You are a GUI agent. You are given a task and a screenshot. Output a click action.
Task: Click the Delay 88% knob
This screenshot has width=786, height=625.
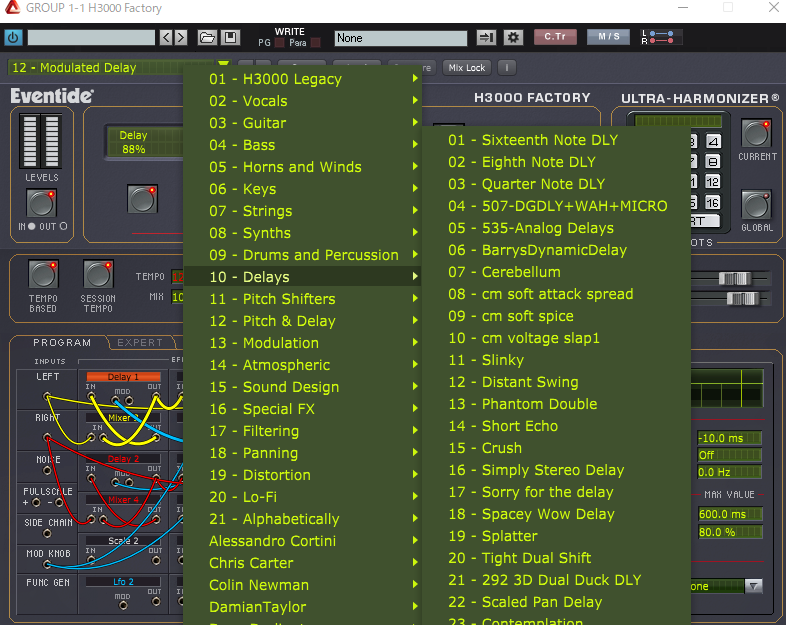click(142, 199)
